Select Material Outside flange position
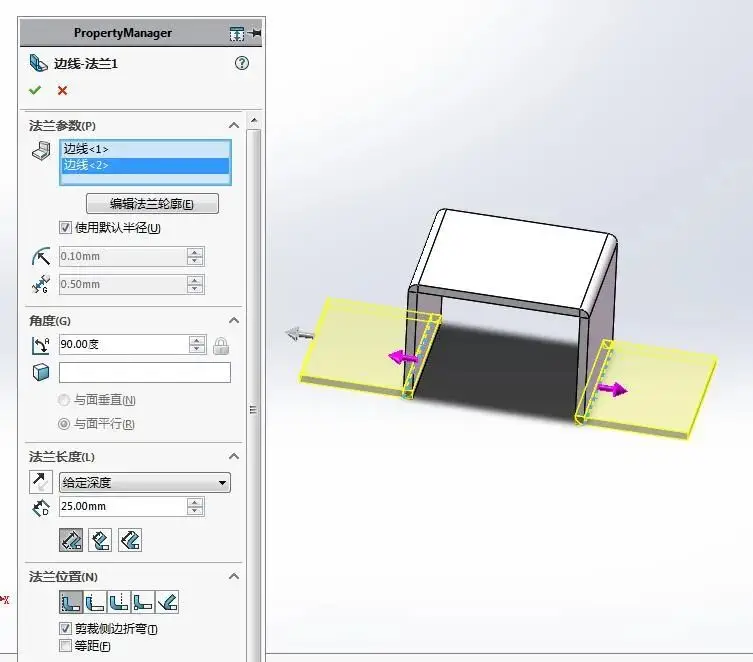 click(95, 602)
